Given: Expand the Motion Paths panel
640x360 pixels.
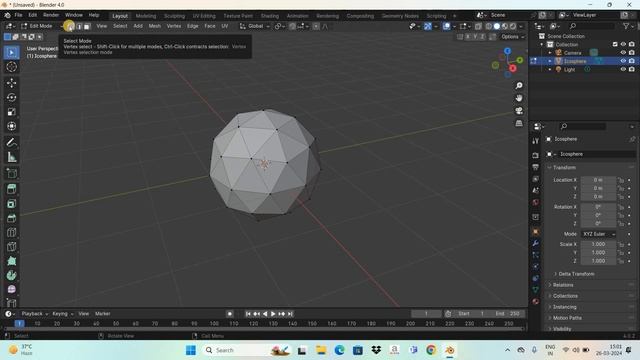Looking at the screenshot, I should [x=567, y=318].
